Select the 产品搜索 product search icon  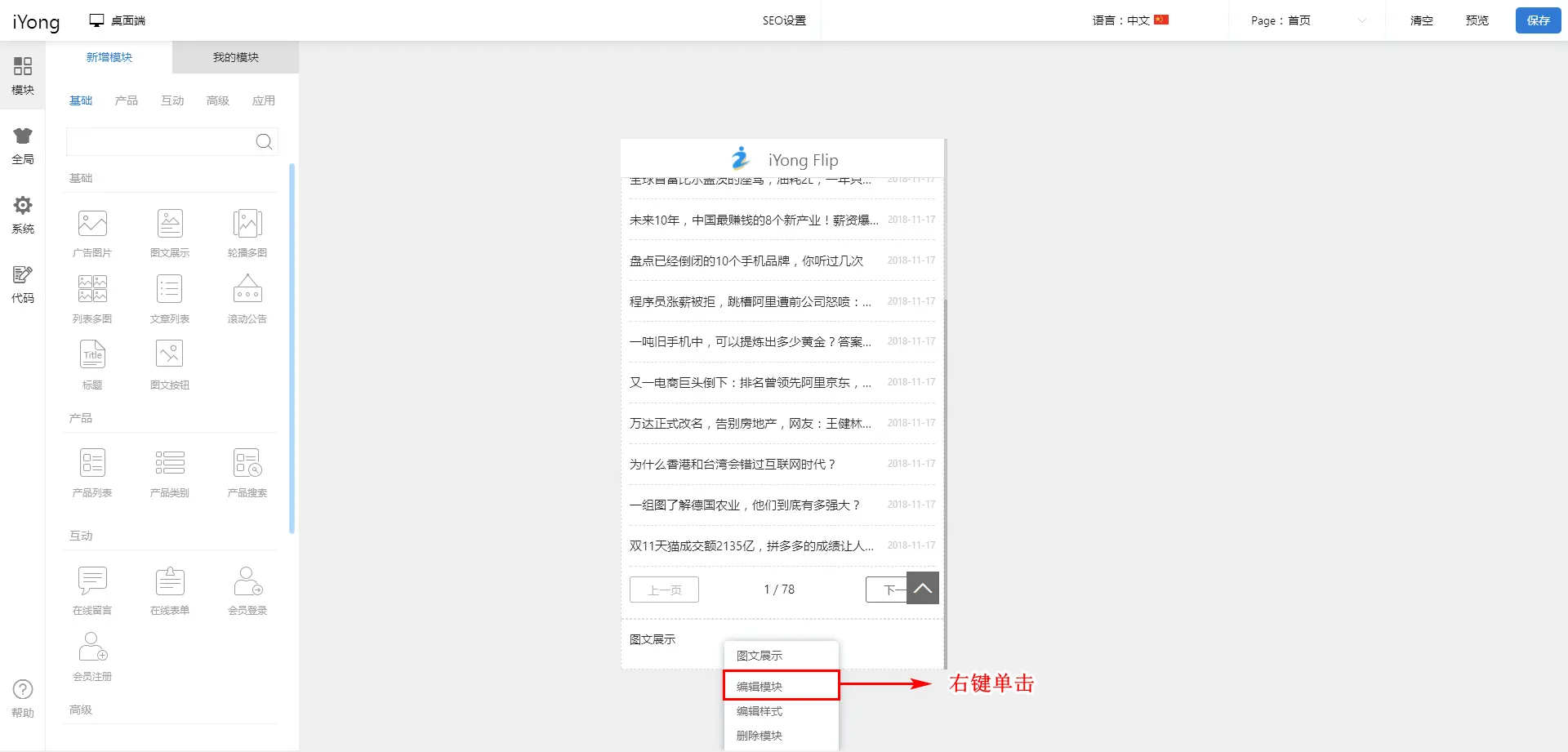click(x=247, y=464)
